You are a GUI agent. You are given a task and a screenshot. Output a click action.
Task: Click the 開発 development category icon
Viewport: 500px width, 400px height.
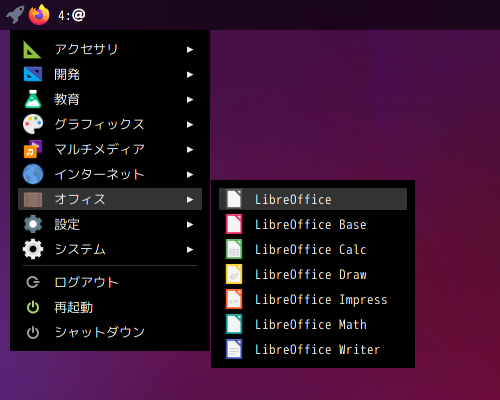(x=33, y=74)
